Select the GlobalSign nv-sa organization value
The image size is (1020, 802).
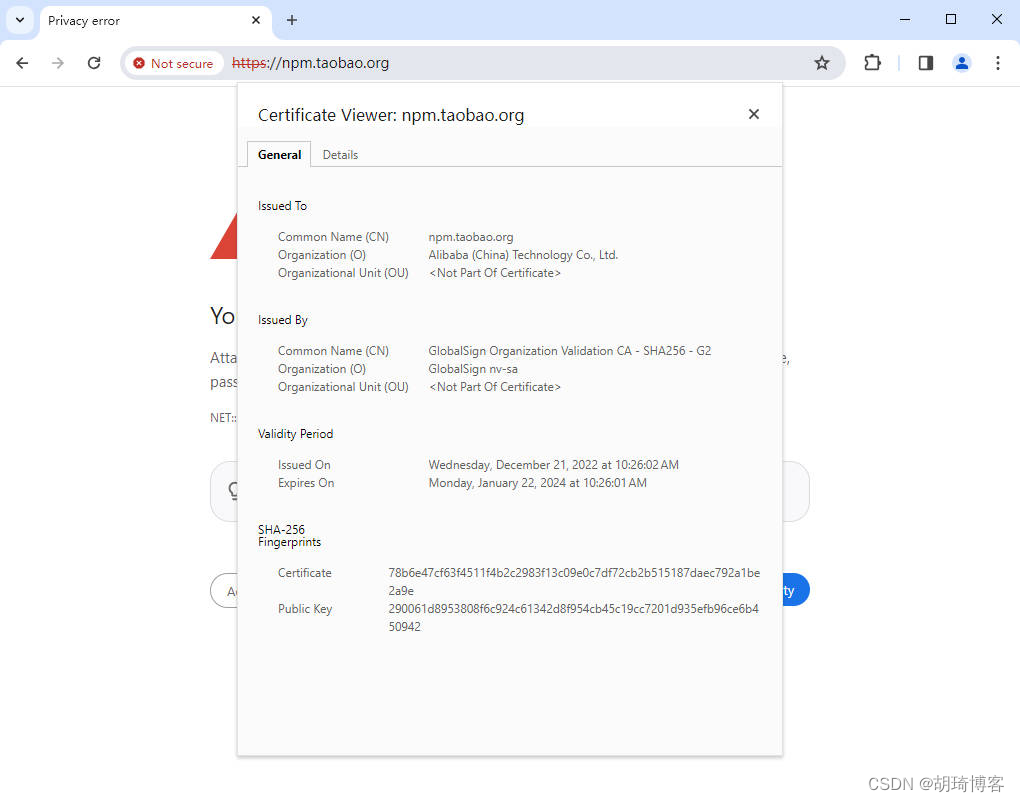(x=473, y=369)
